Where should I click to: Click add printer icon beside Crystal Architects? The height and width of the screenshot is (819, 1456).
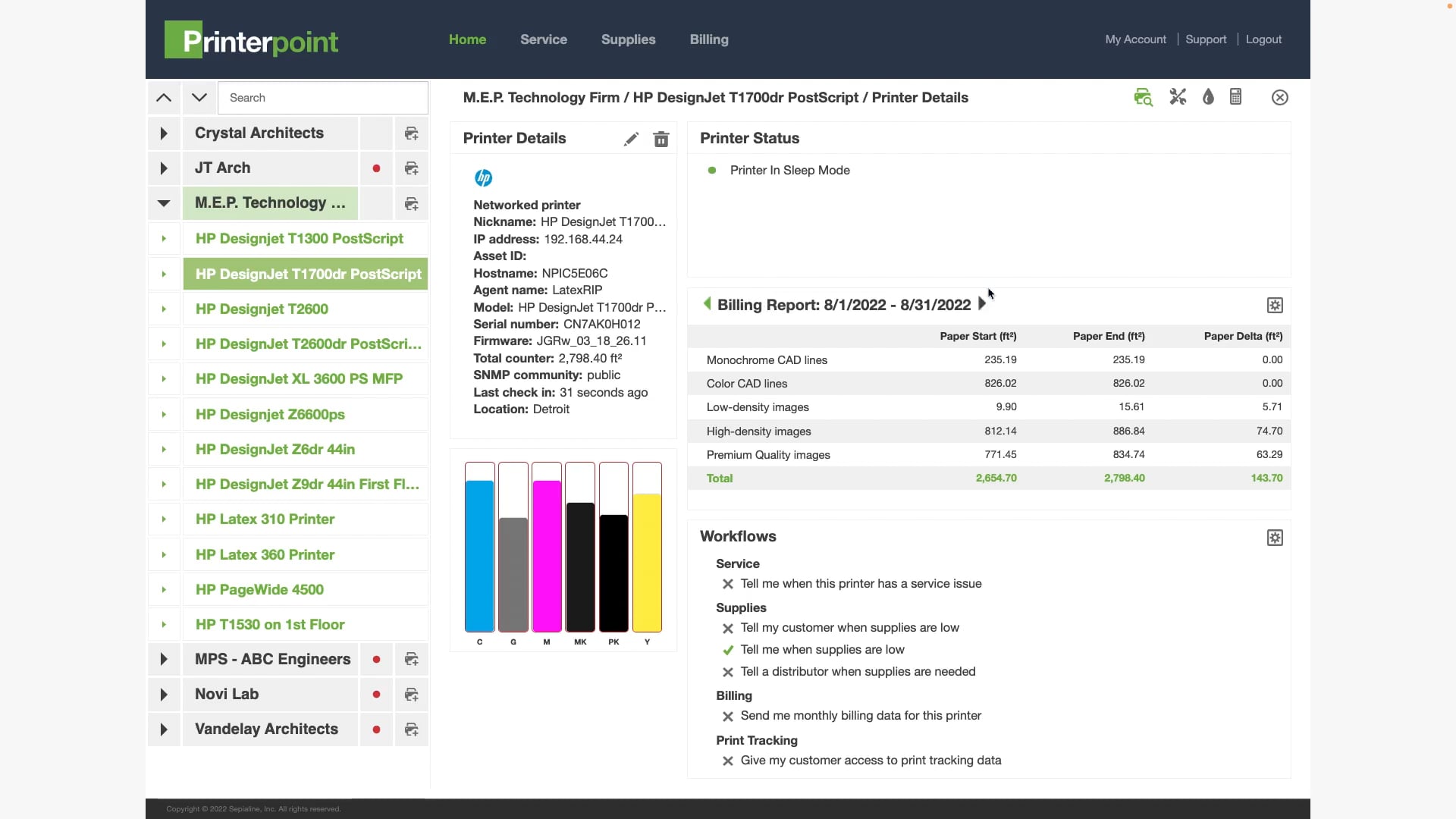coord(412,133)
